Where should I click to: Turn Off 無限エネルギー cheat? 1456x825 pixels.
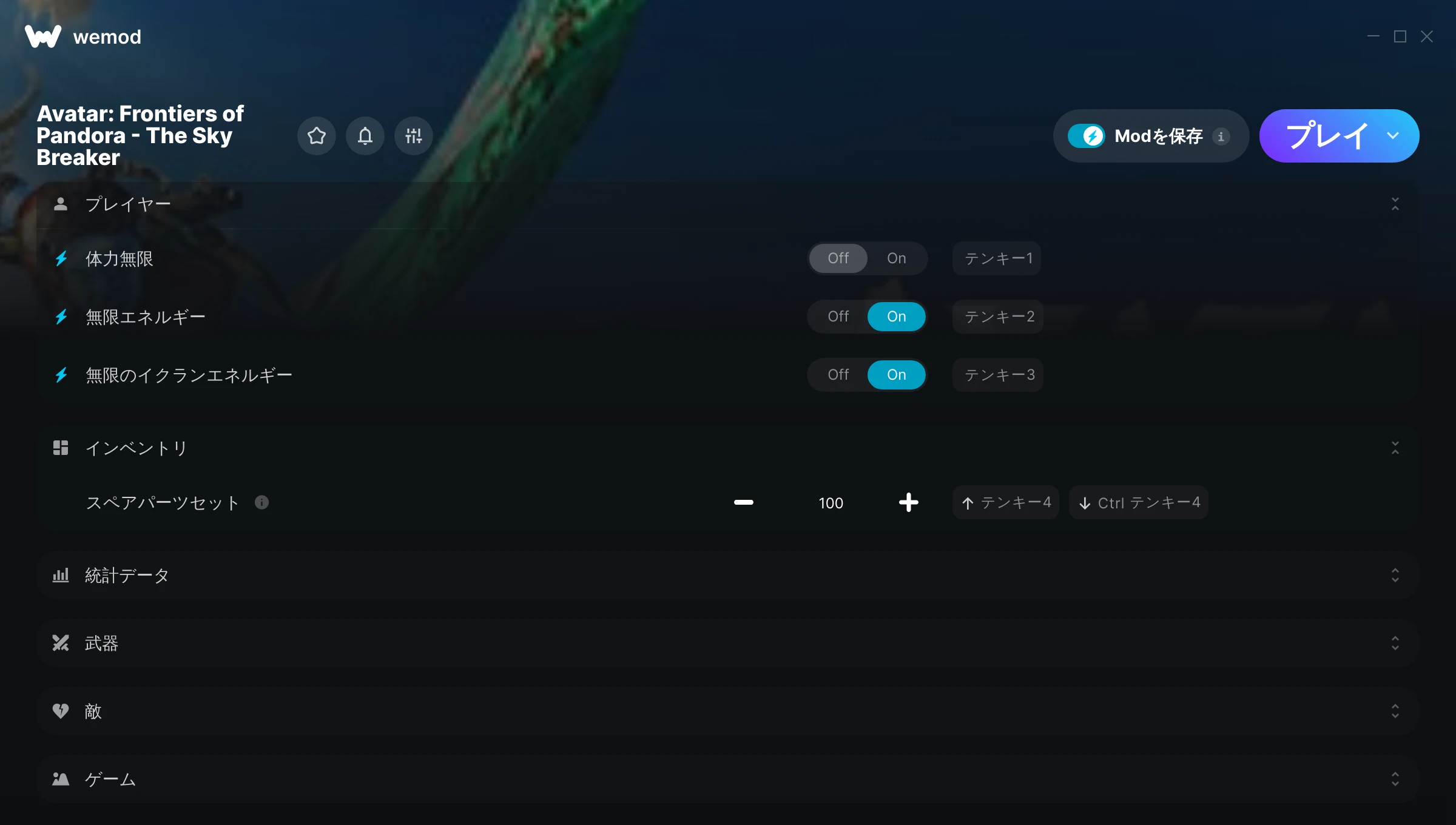[838, 317]
